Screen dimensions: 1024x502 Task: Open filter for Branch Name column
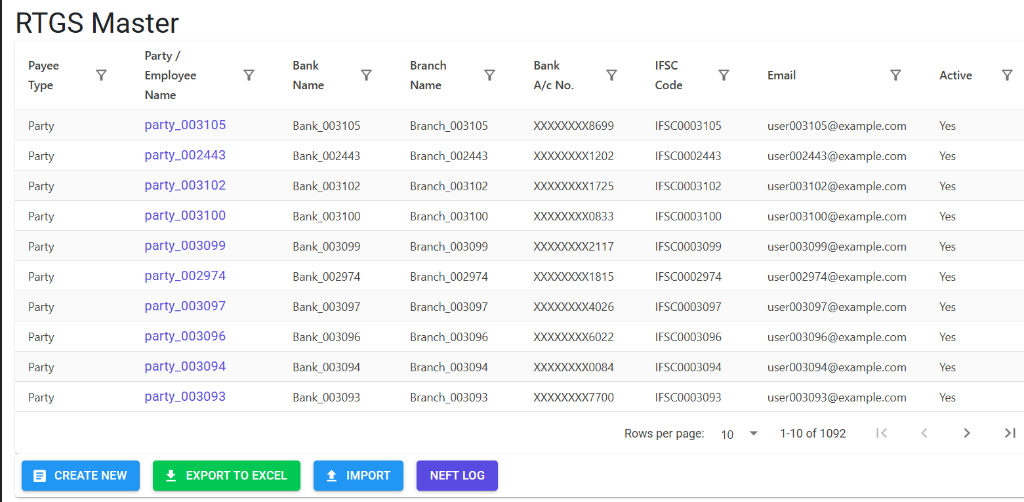[489, 75]
